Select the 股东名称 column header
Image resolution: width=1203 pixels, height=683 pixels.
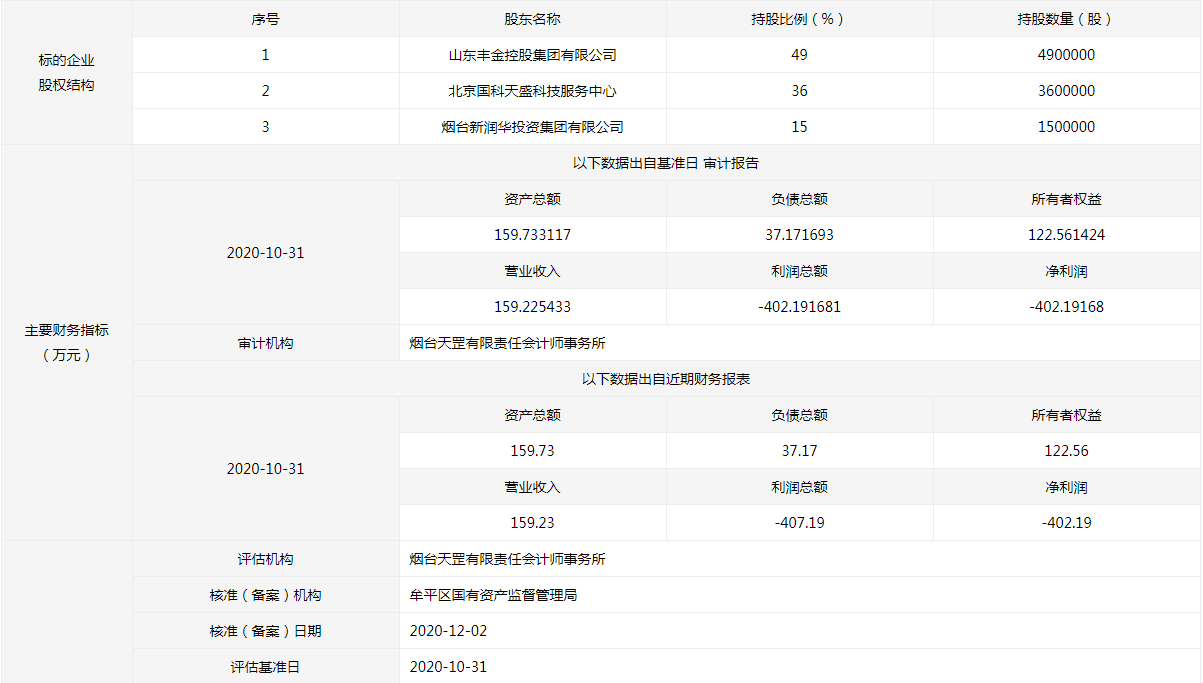click(x=532, y=19)
